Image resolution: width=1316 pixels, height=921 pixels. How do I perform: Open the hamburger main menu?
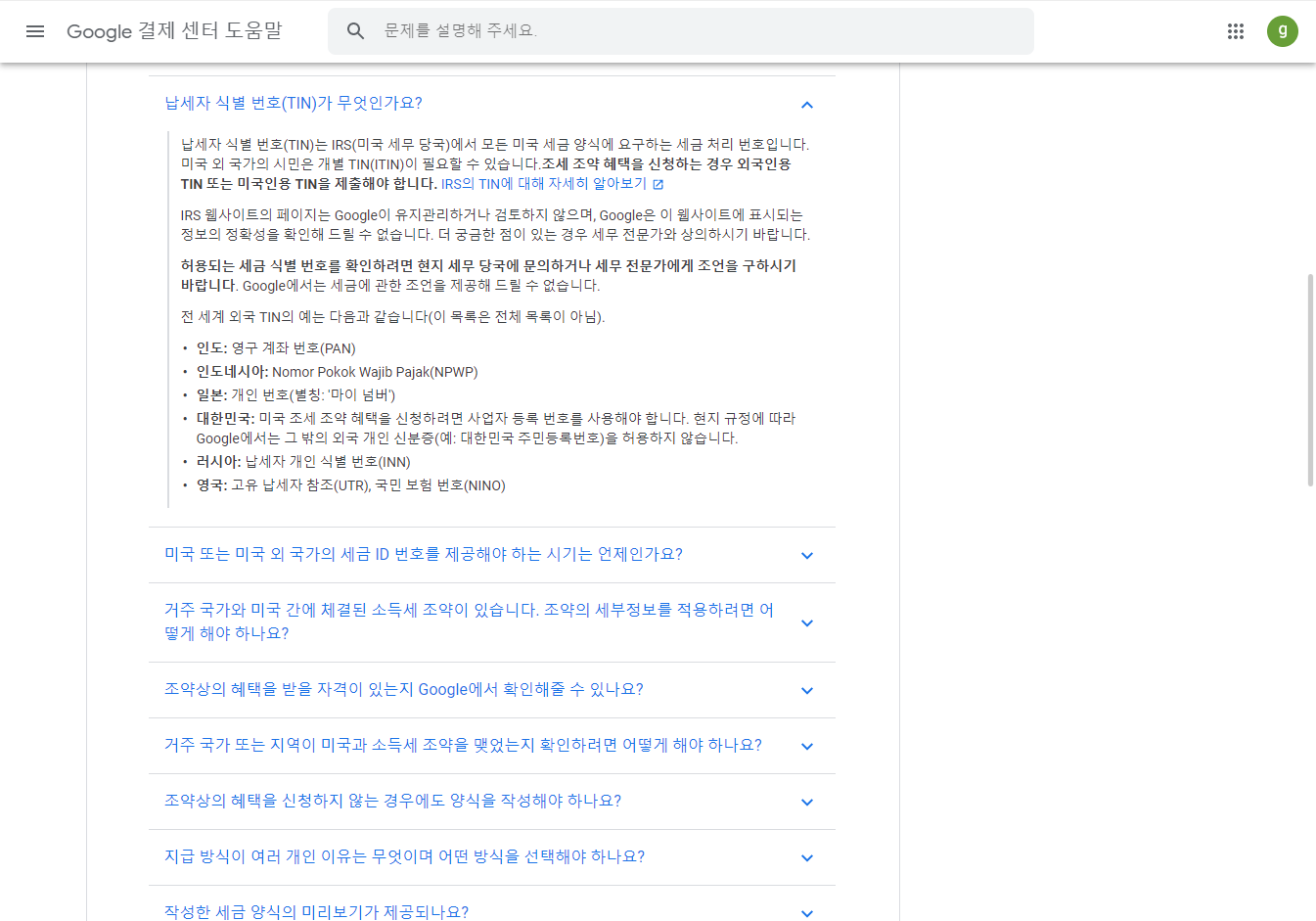pos(35,31)
